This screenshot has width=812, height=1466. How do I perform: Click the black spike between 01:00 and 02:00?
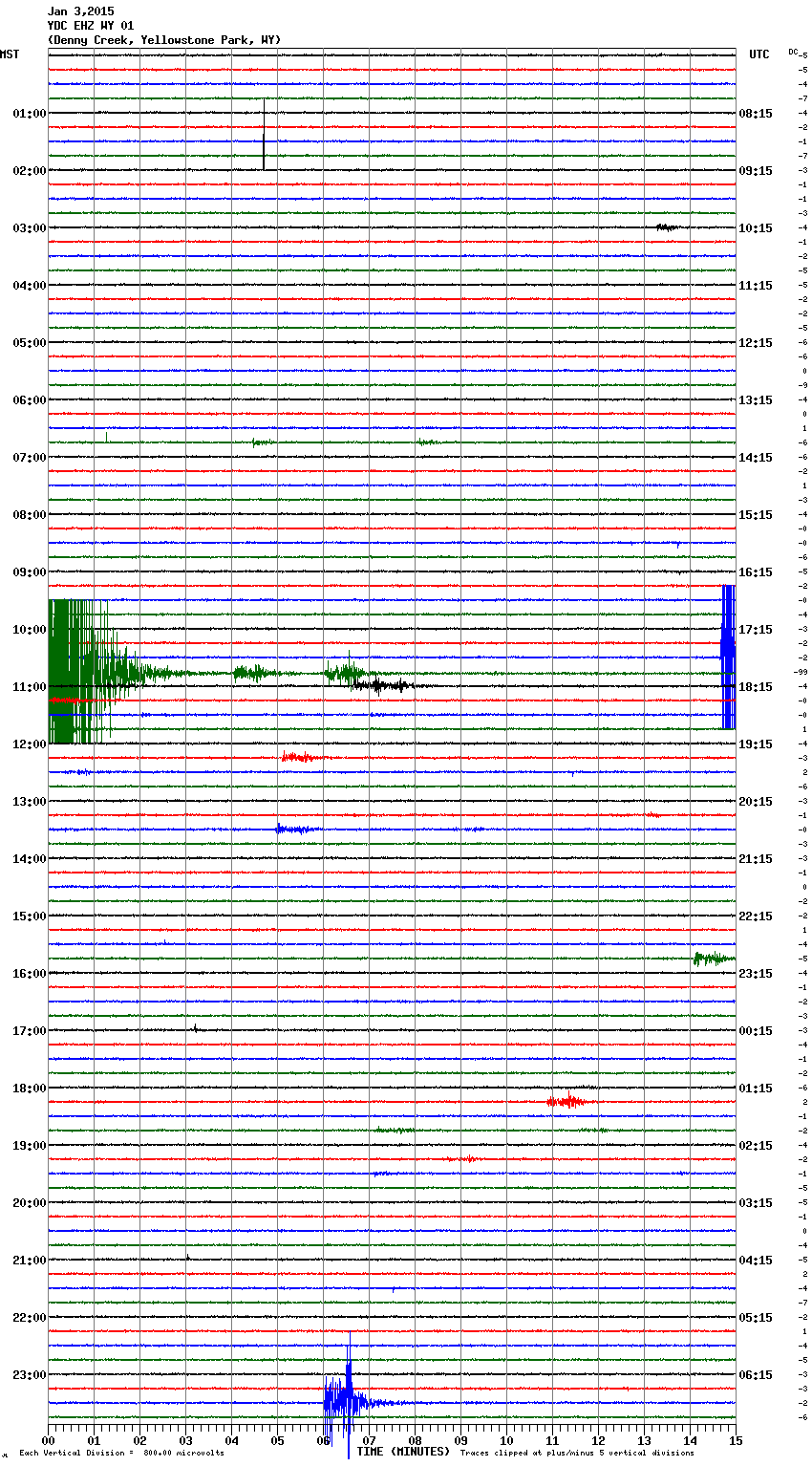point(264,134)
